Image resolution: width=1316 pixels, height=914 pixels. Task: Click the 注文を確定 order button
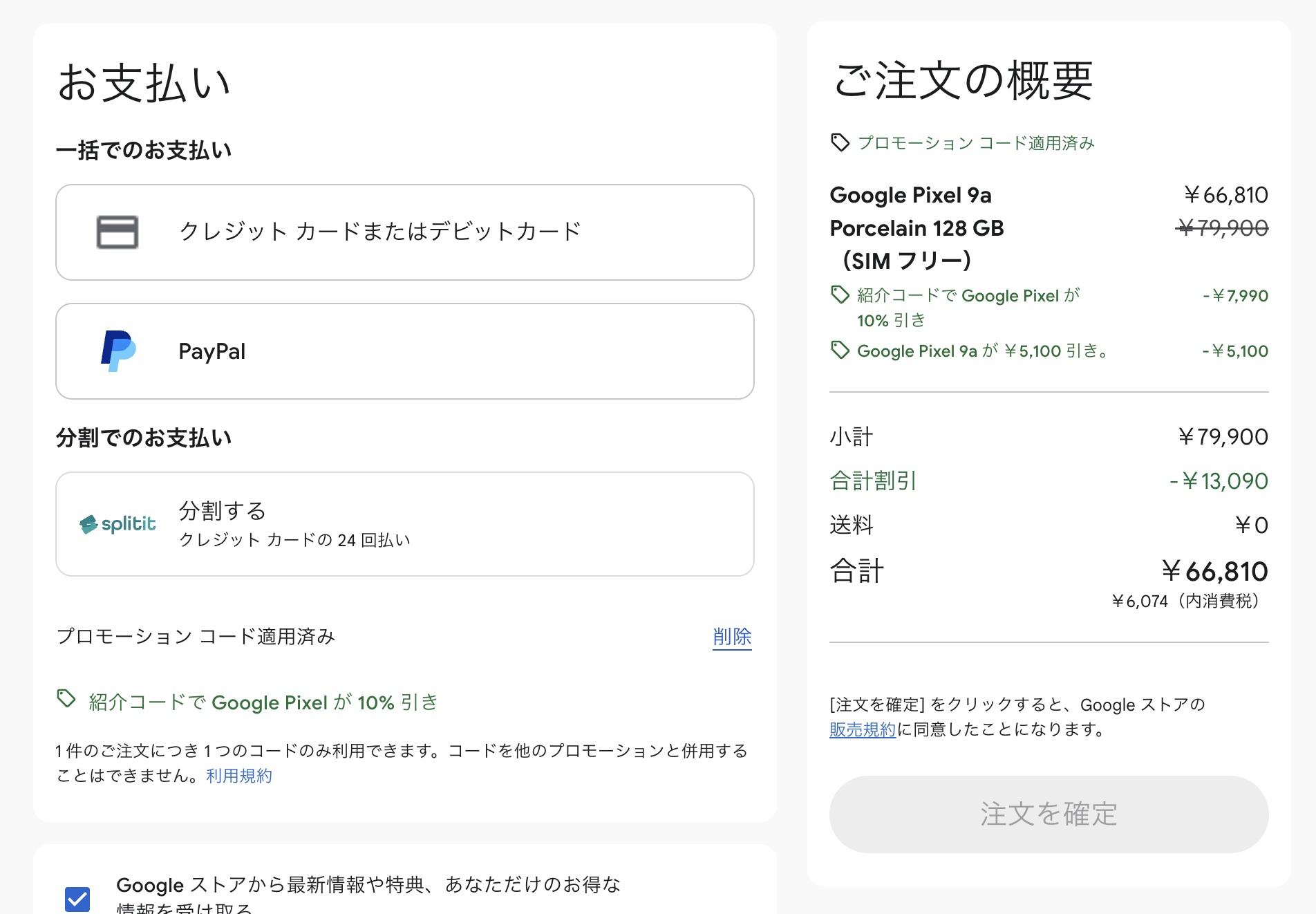point(1049,814)
